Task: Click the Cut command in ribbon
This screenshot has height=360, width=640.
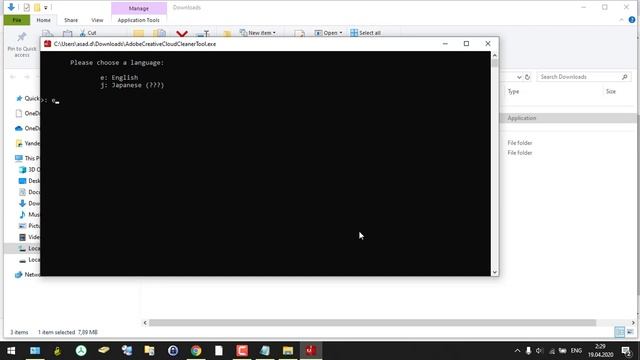Action: click(x=88, y=33)
